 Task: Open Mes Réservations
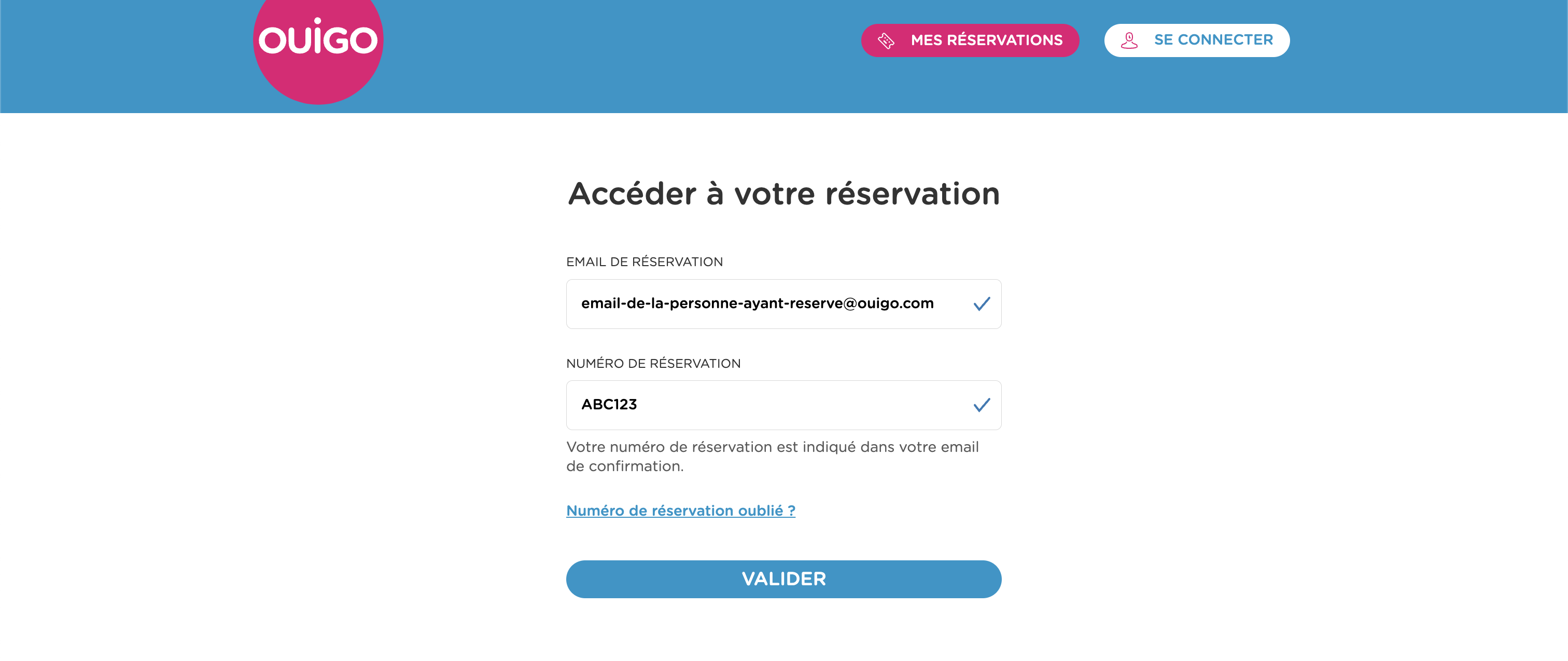click(x=970, y=40)
